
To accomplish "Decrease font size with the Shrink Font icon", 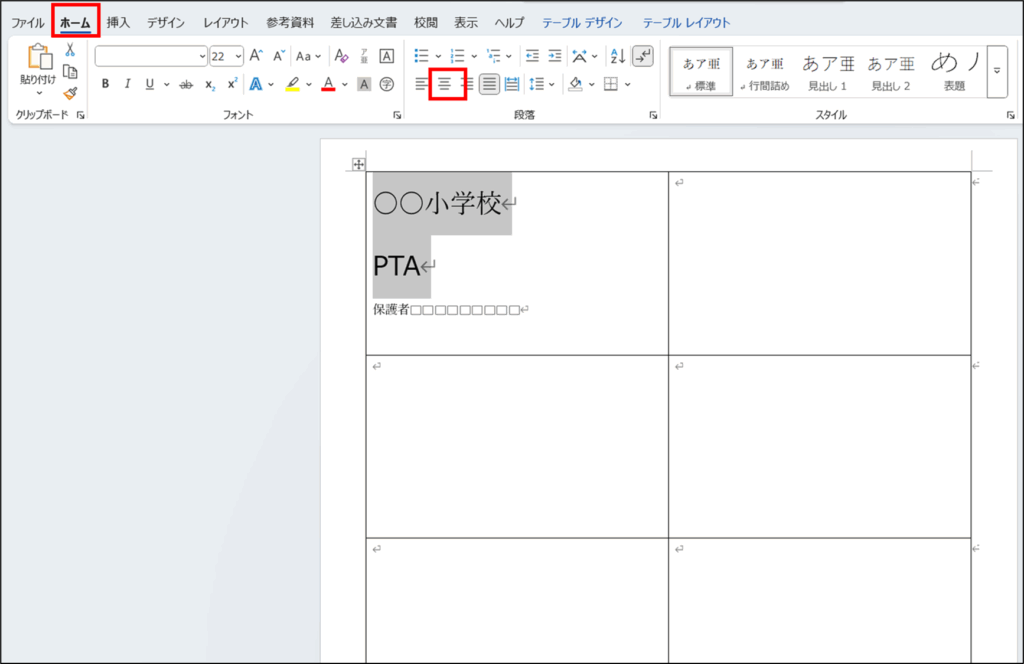I will point(279,56).
